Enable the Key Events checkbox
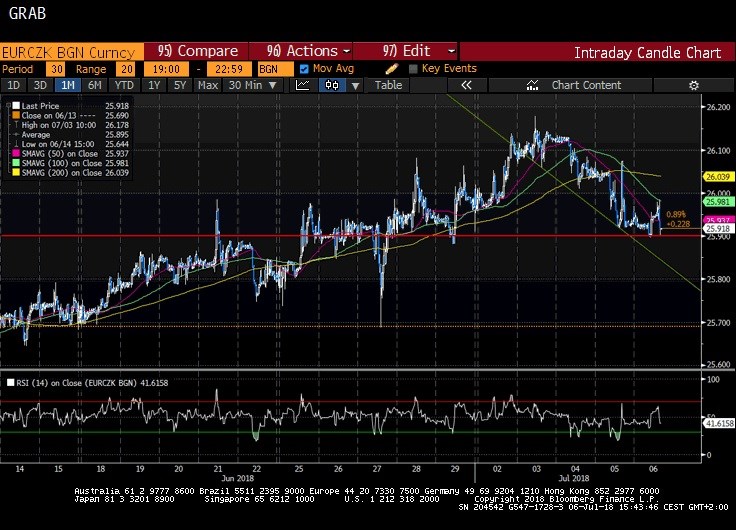Image resolution: width=736 pixels, height=530 pixels. click(x=413, y=69)
